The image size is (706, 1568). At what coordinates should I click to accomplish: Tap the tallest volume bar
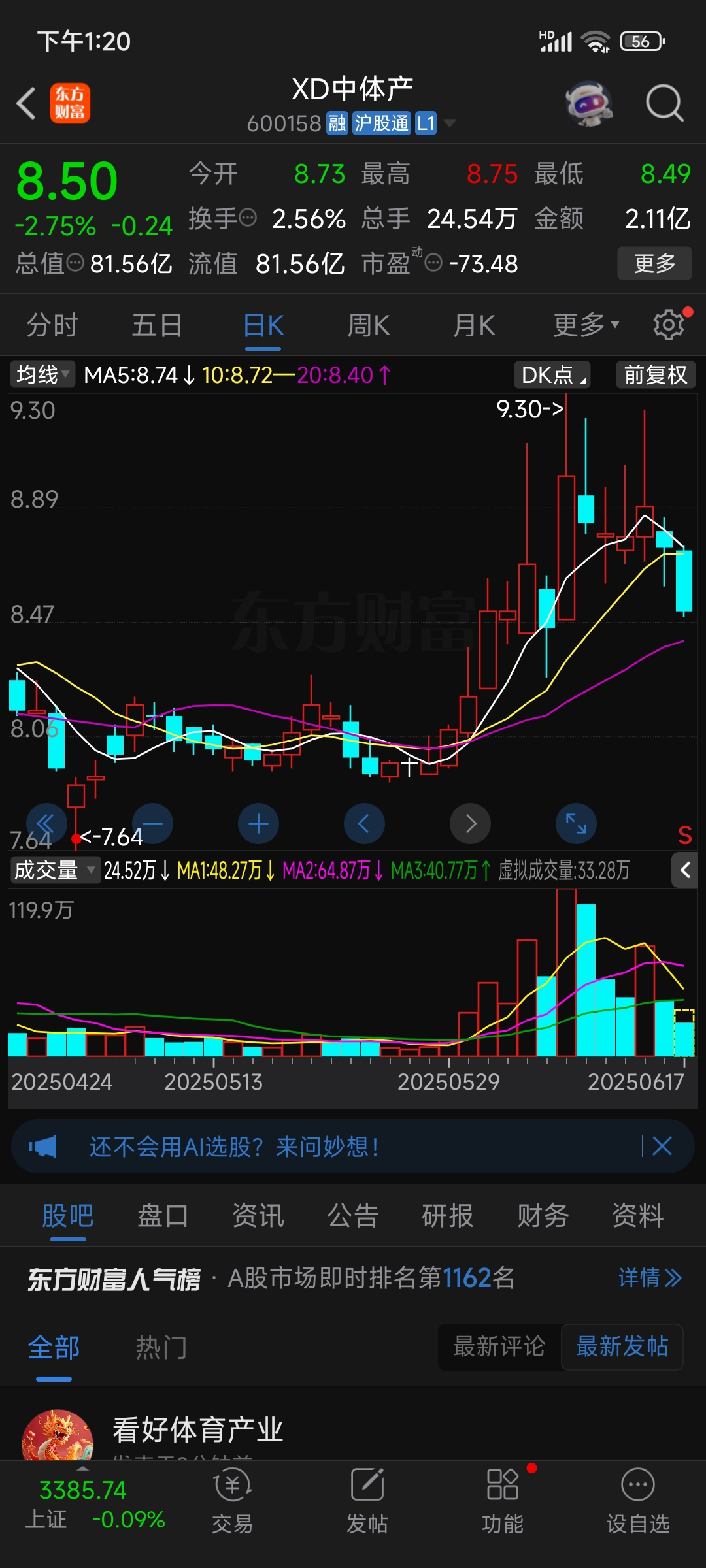[x=566, y=972]
